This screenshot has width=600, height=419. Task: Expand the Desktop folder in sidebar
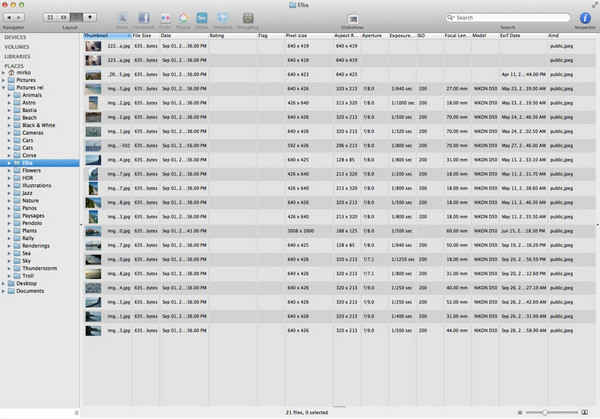[5, 283]
